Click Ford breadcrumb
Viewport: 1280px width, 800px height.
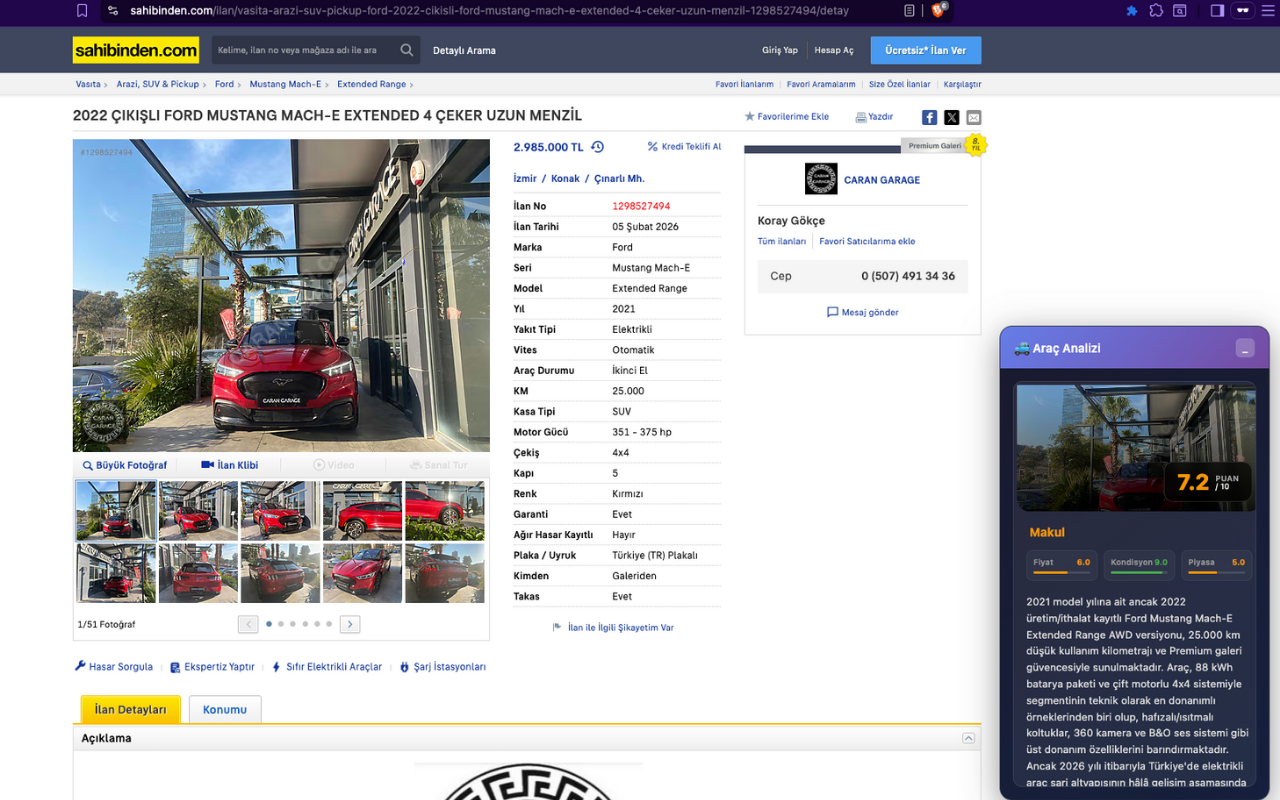coord(224,84)
